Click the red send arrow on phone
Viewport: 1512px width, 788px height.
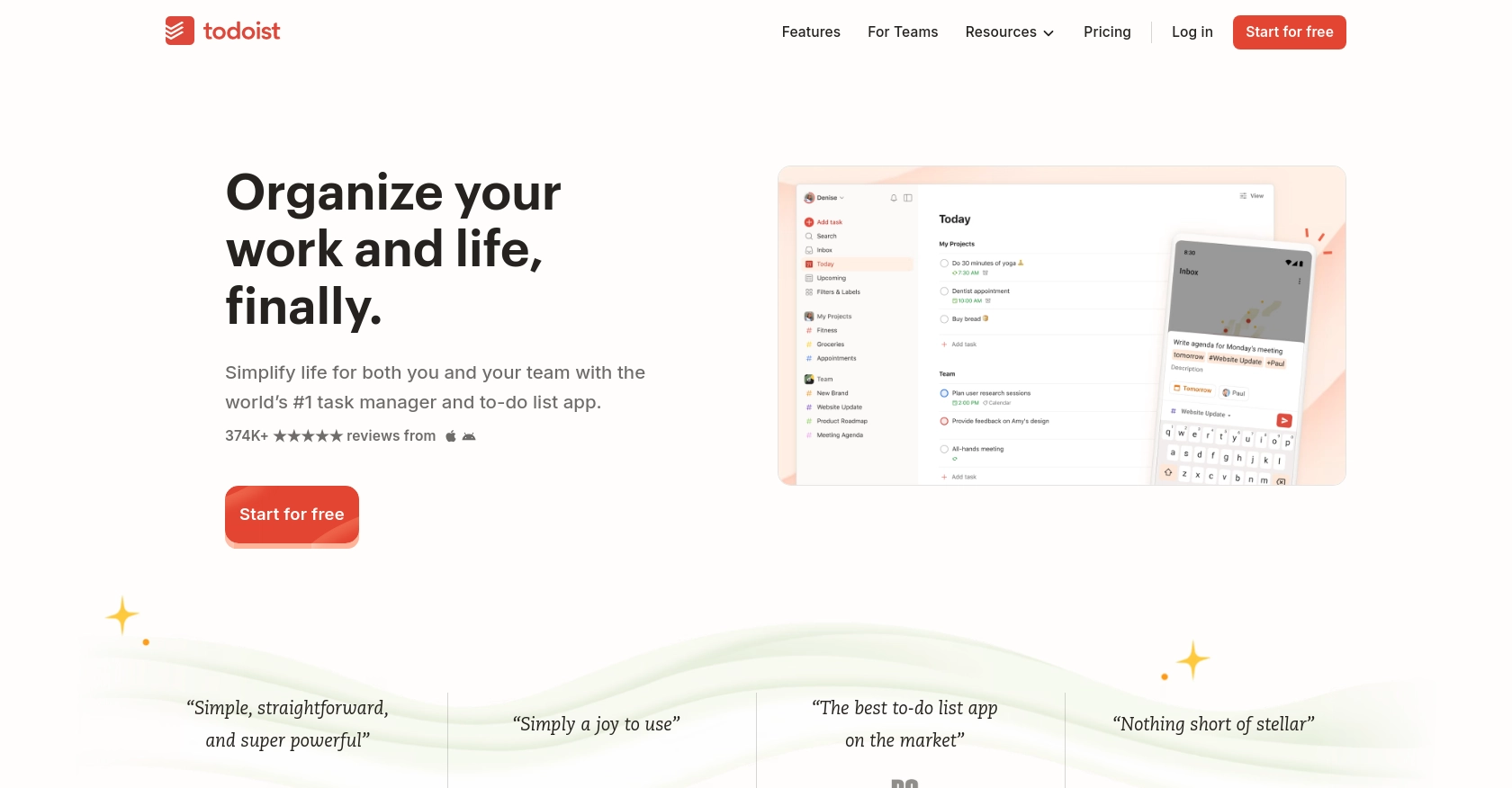coord(1284,420)
